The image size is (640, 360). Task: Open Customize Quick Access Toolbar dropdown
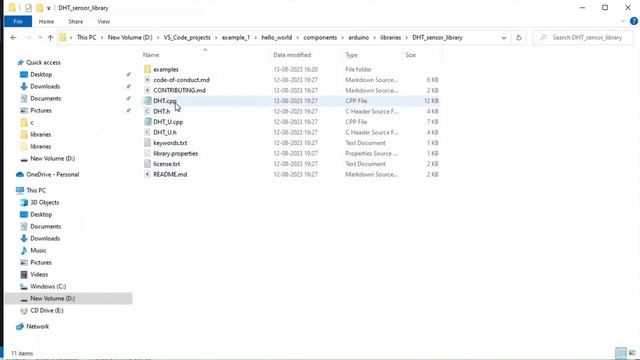[x=49, y=8]
